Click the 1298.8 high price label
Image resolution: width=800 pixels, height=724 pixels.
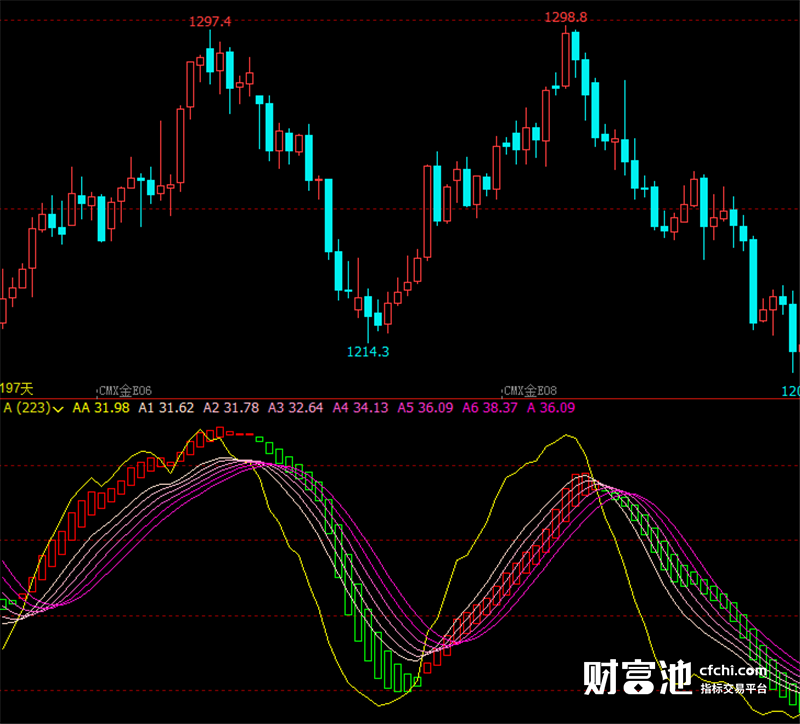pos(566,17)
